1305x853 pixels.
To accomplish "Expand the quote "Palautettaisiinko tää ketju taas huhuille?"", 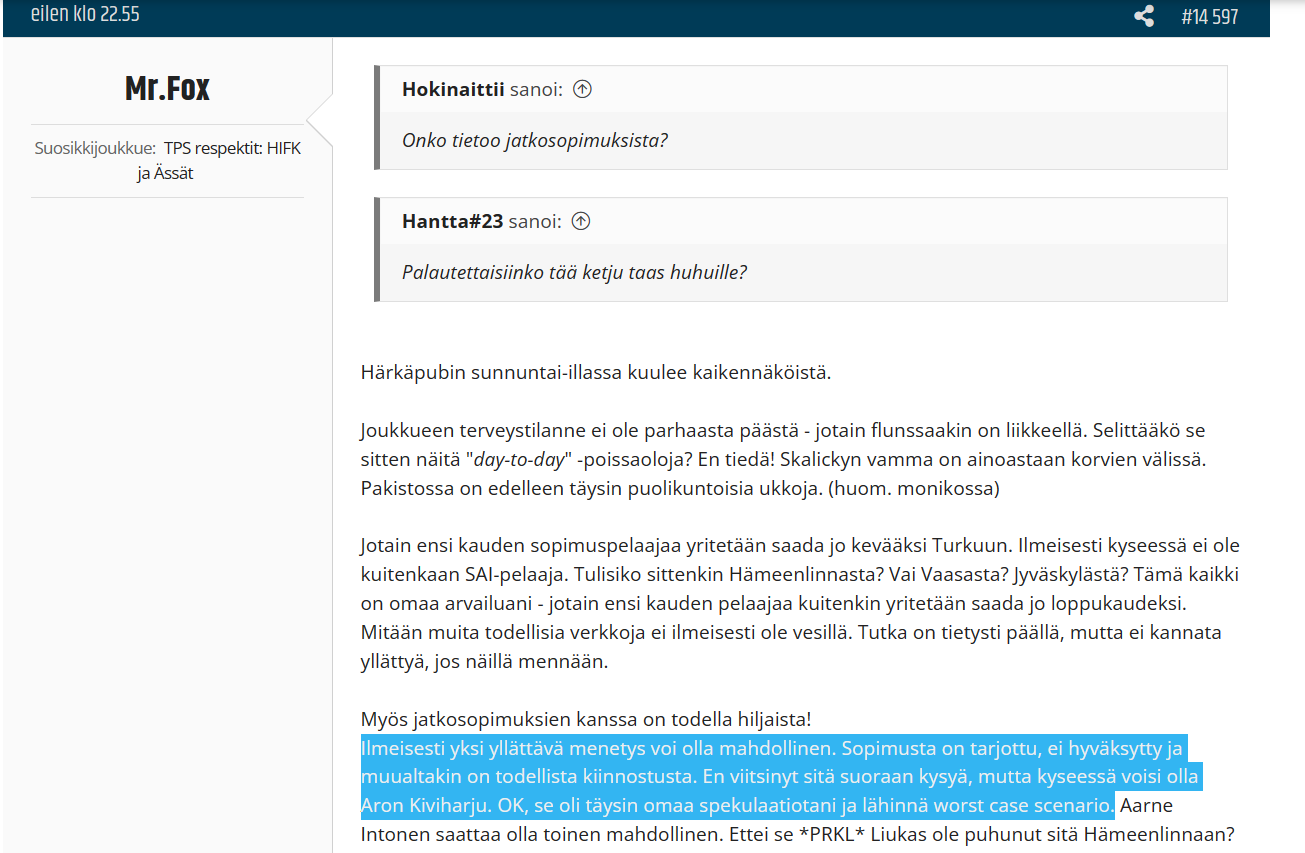I will click(x=574, y=272).
